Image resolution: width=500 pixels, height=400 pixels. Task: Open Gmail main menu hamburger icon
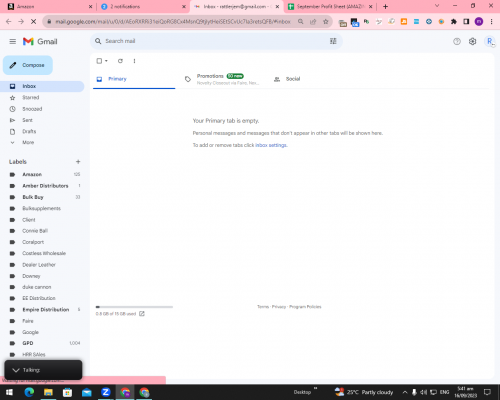pos(13,41)
